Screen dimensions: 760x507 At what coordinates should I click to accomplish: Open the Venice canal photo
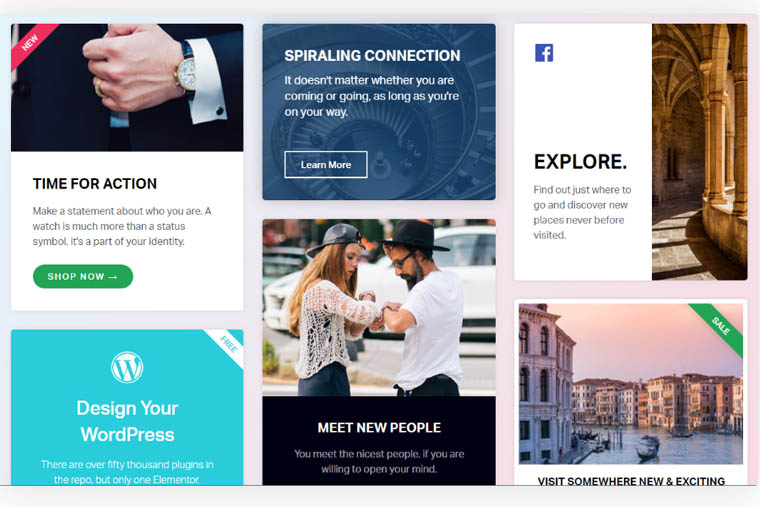pos(631,384)
